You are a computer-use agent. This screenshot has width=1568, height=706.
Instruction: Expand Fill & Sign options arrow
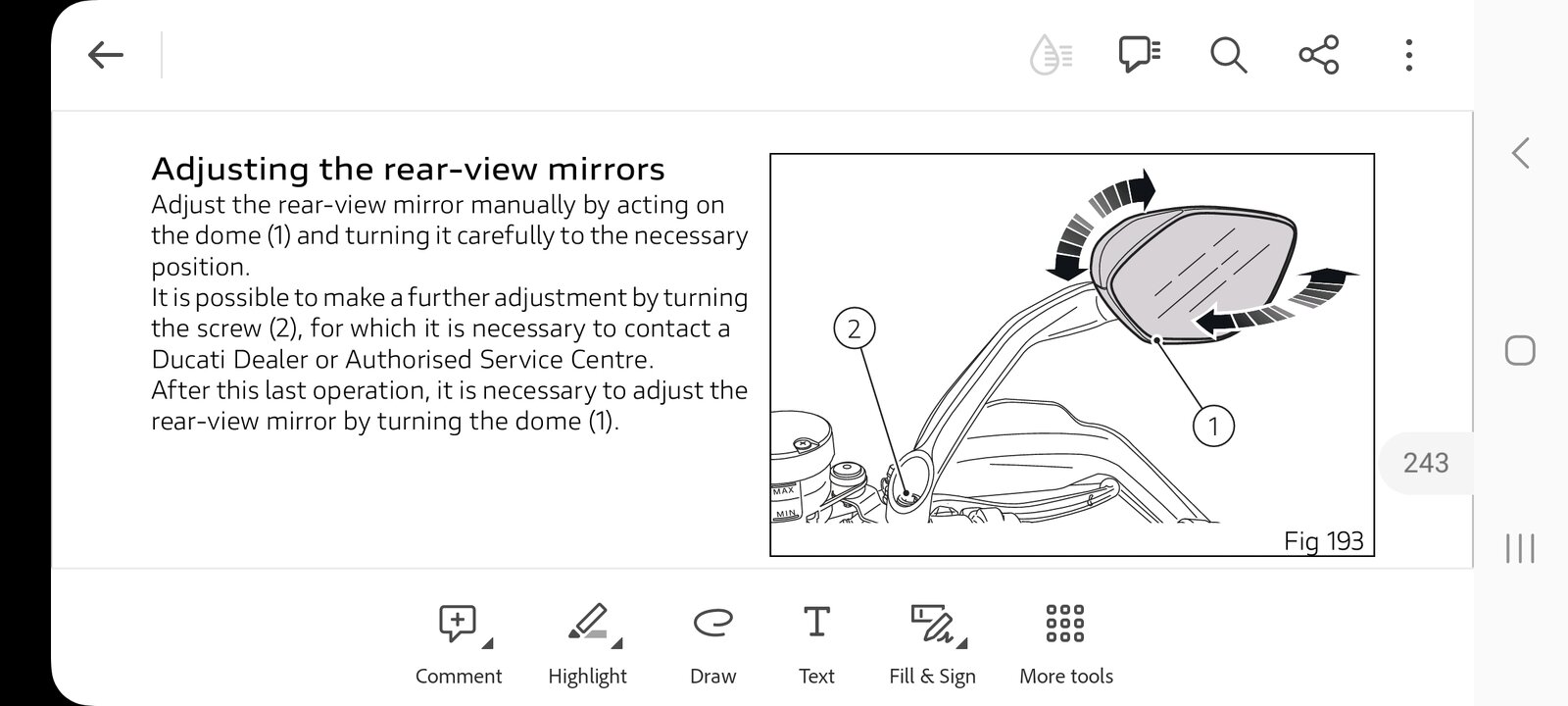[961, 643]
